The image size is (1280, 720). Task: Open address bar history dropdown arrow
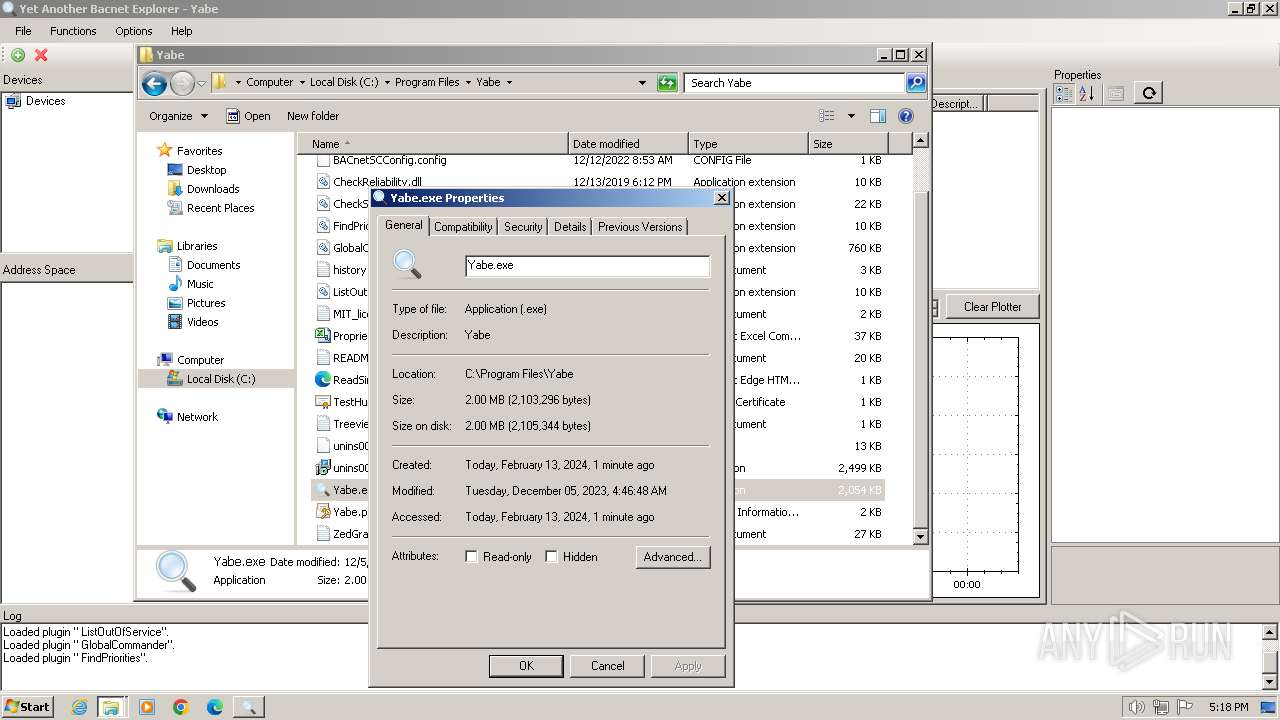[x=642, y=83]
